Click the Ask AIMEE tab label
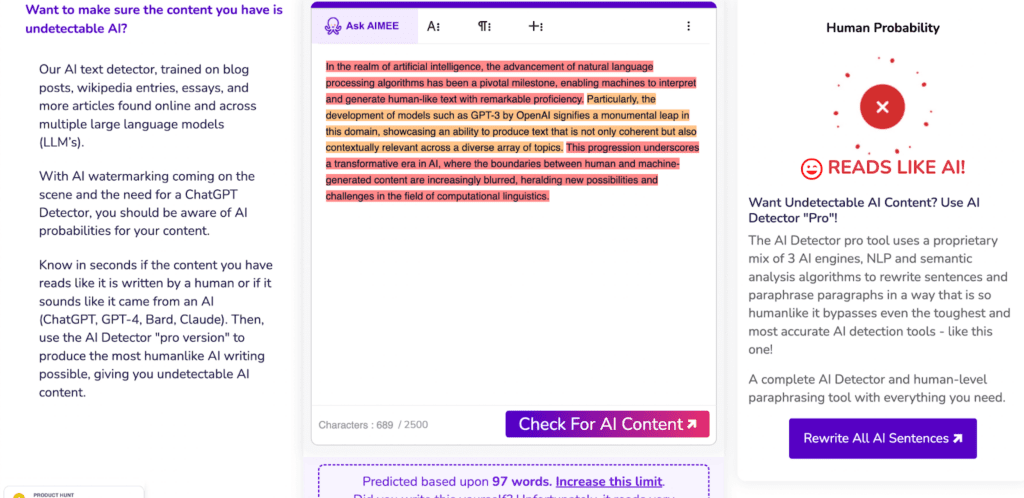This screenshot has width=1024, height=498. 372,26
